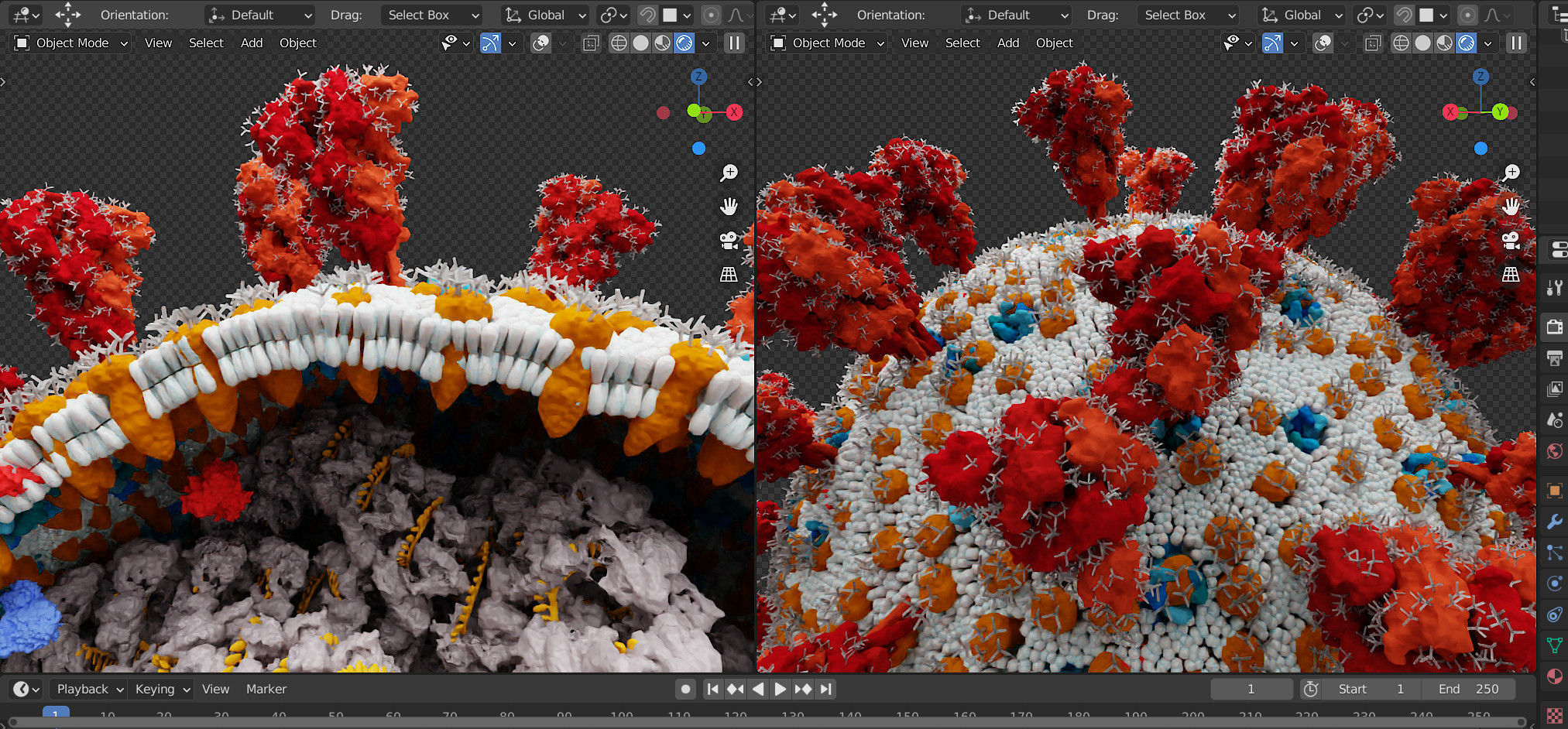Open the timeline Playback dropdown
The image size is (1568, 729).
click(x=90, y=689)
